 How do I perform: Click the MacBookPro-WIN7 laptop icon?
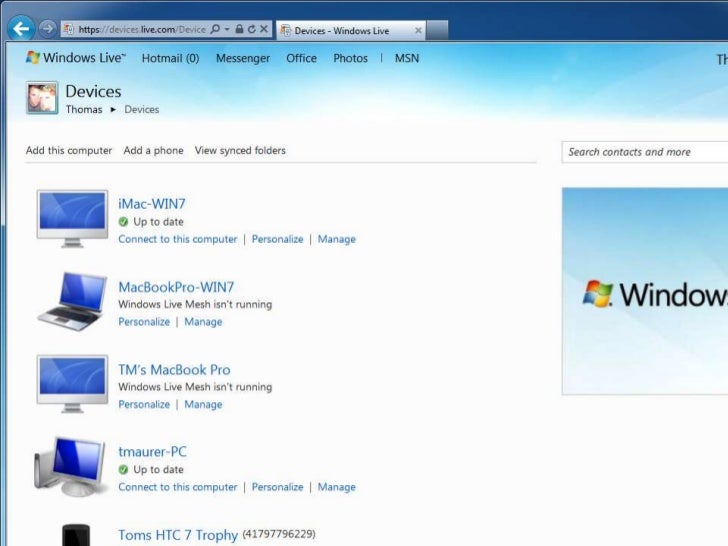tap(72, 301)
